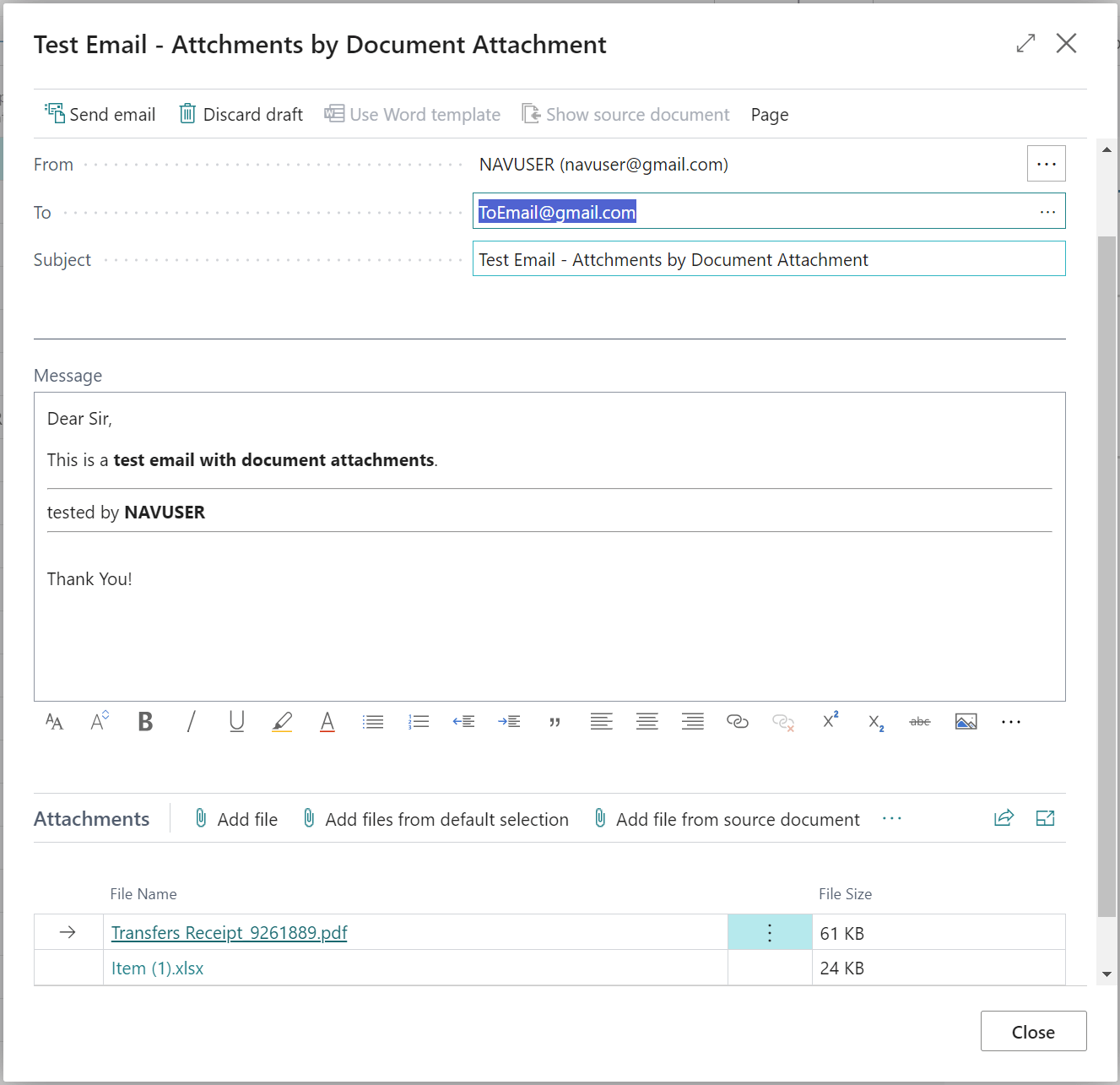The image size is (1120, 1085).
Task: Open more attachment actions via the ellipsis
Action: click(x=892, y=818)
